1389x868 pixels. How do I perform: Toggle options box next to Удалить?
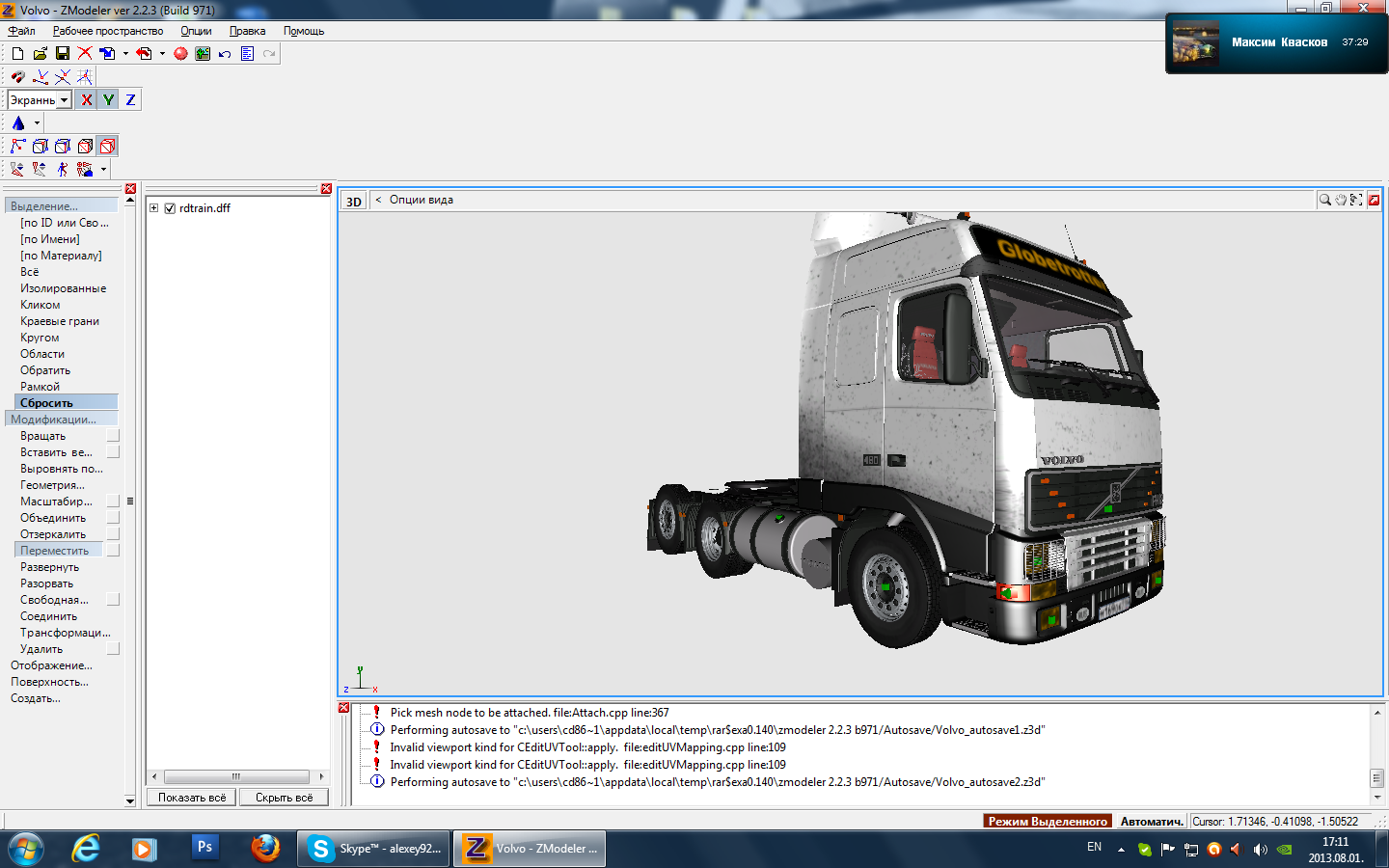pyautogui.click(x=113, y=649)
